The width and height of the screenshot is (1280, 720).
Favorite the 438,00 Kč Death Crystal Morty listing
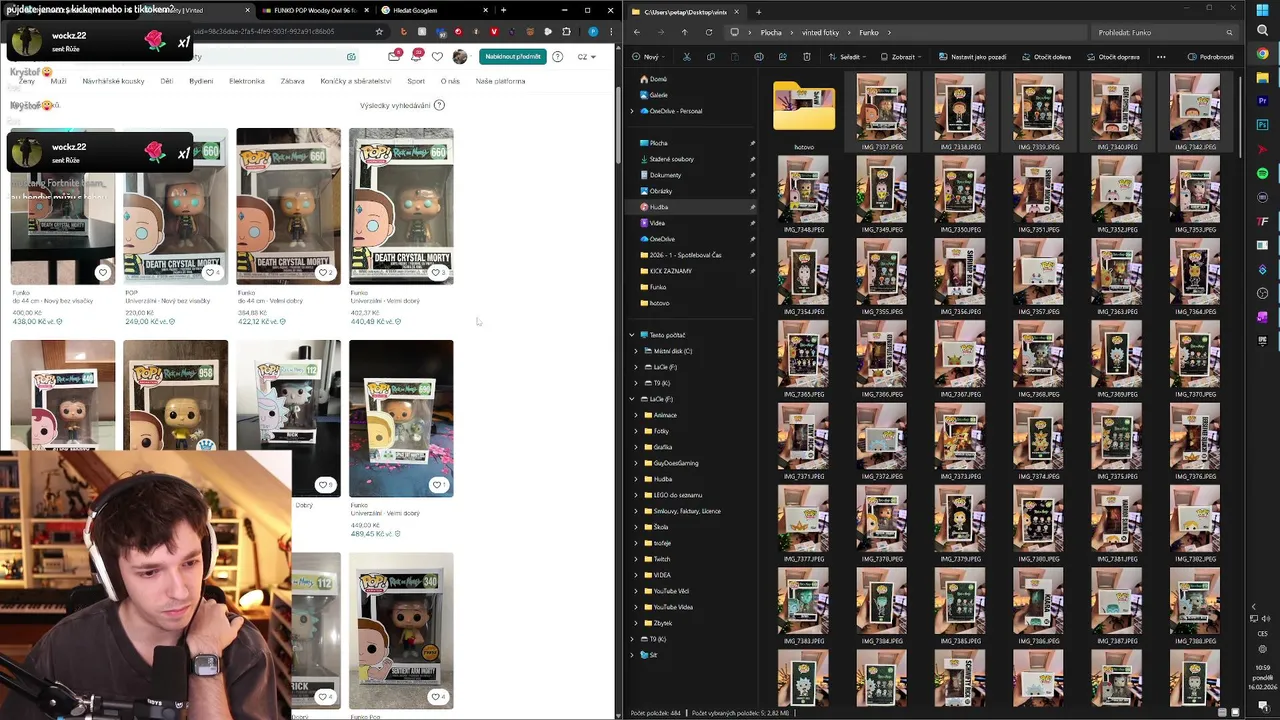[x=102, y=272]
